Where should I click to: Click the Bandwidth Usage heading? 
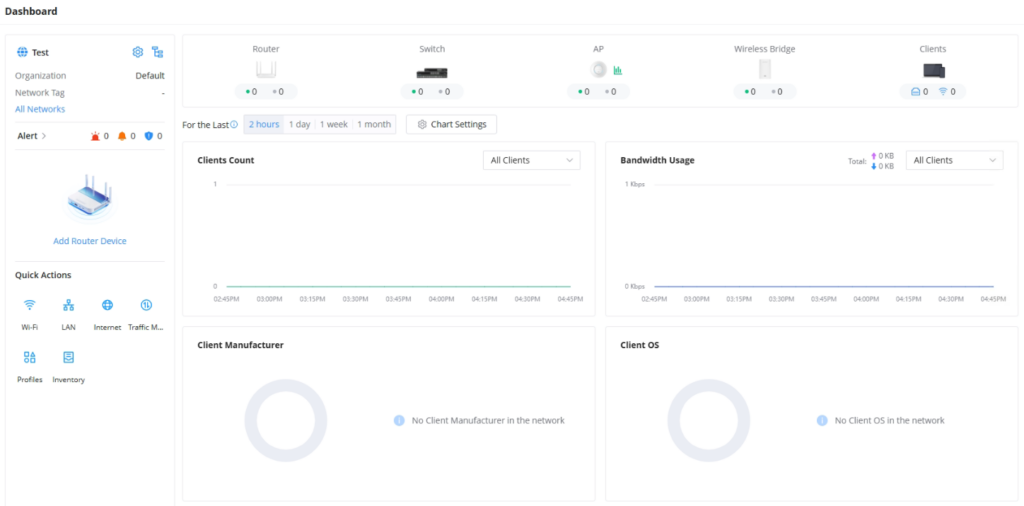(x=658, y=160)
